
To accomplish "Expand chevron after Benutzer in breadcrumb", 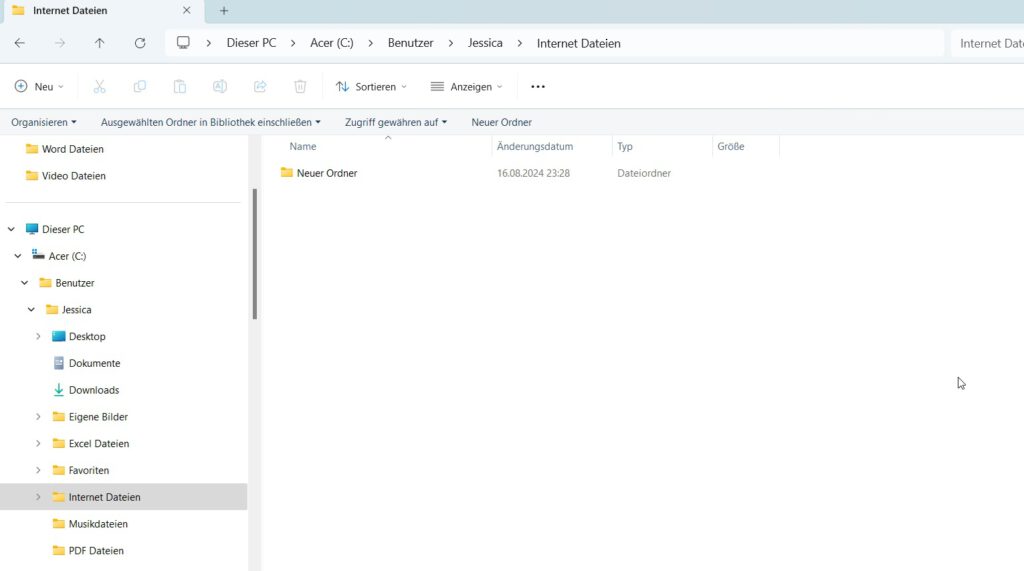I will coord(451,43).
